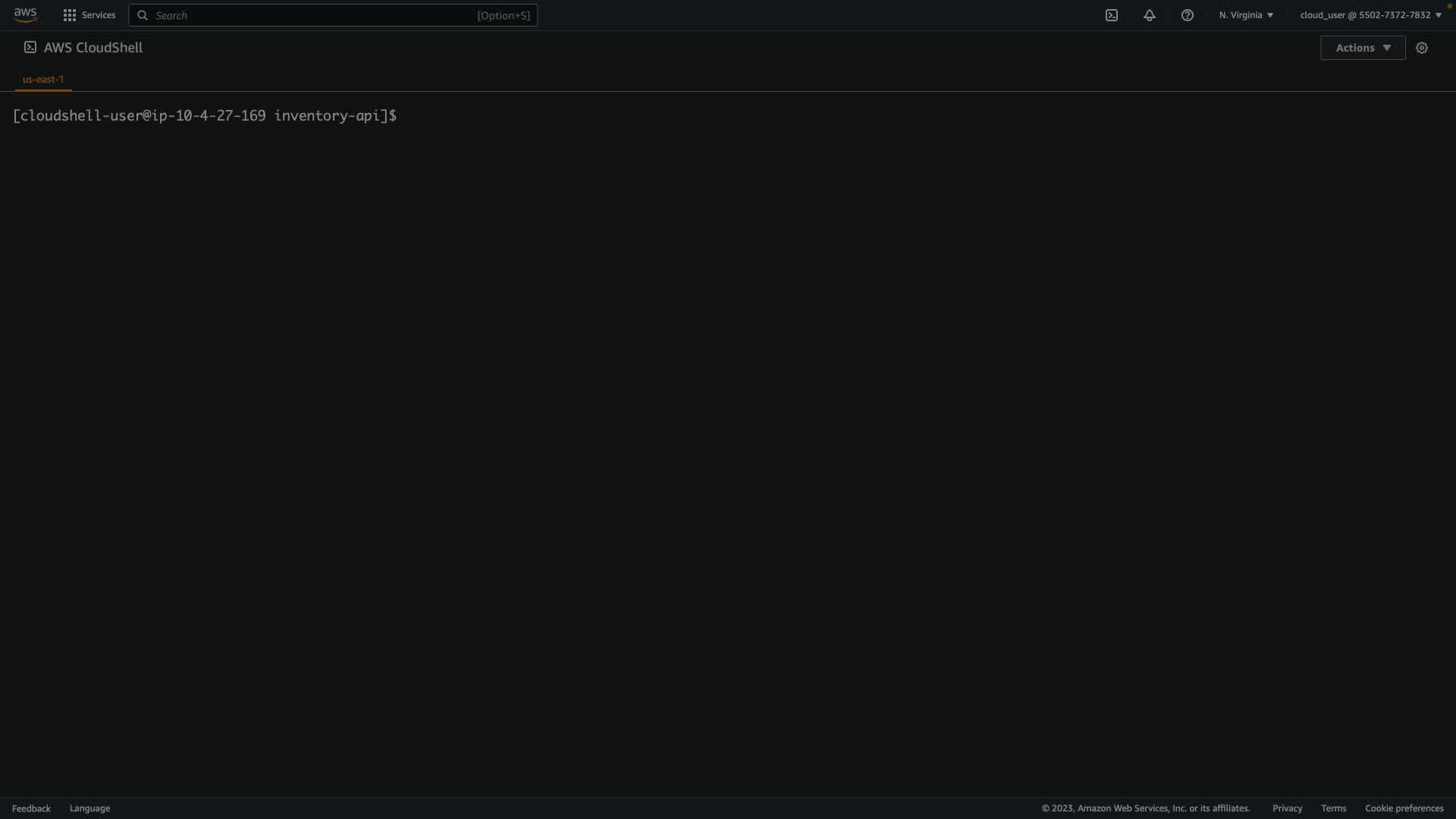Image resolution: width=1456 pixels, height=819 pixels.
Task: Open the help question mark icon
Action: (1188, 15)
